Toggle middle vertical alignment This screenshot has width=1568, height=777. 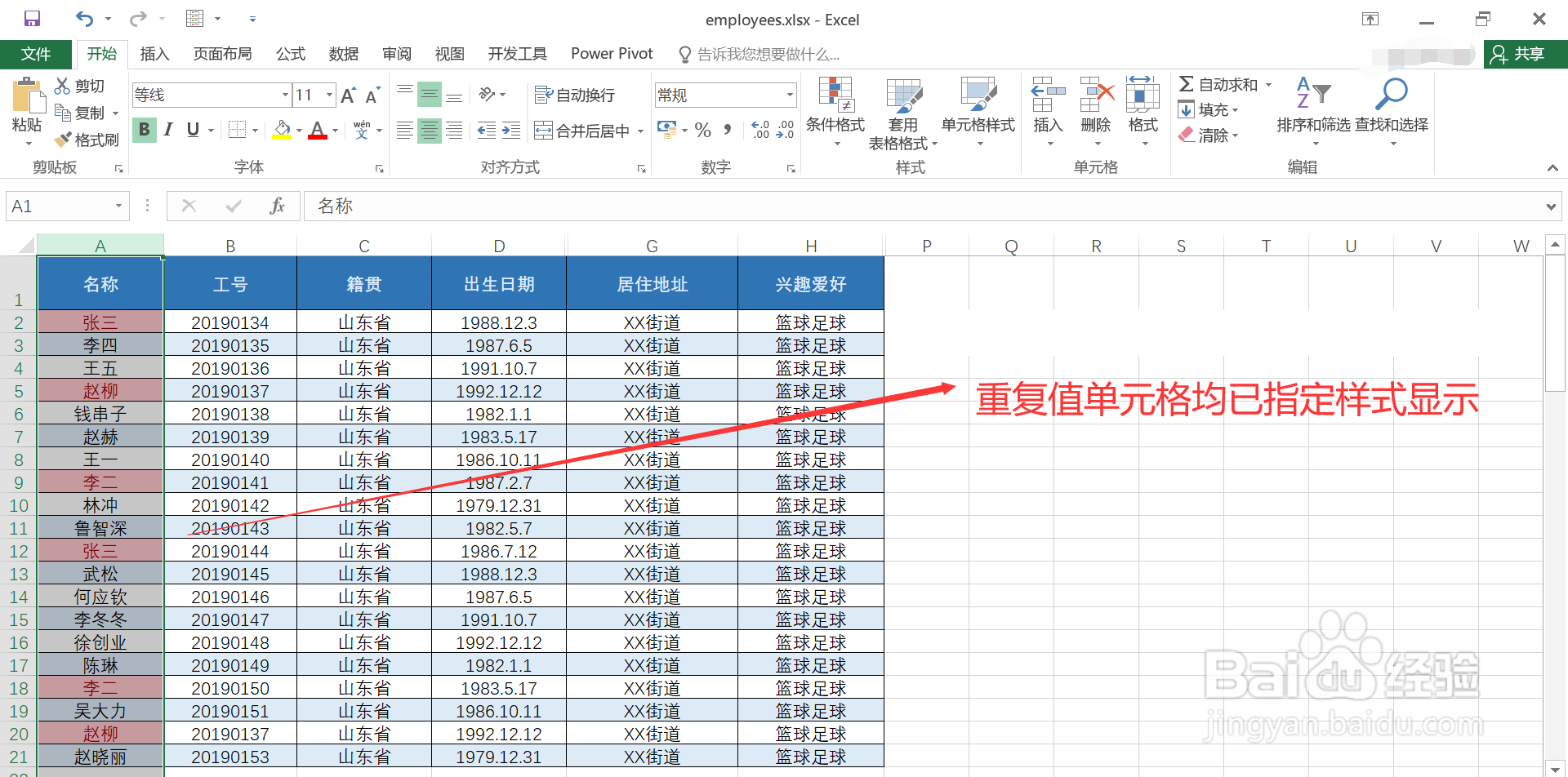[430, 95]
